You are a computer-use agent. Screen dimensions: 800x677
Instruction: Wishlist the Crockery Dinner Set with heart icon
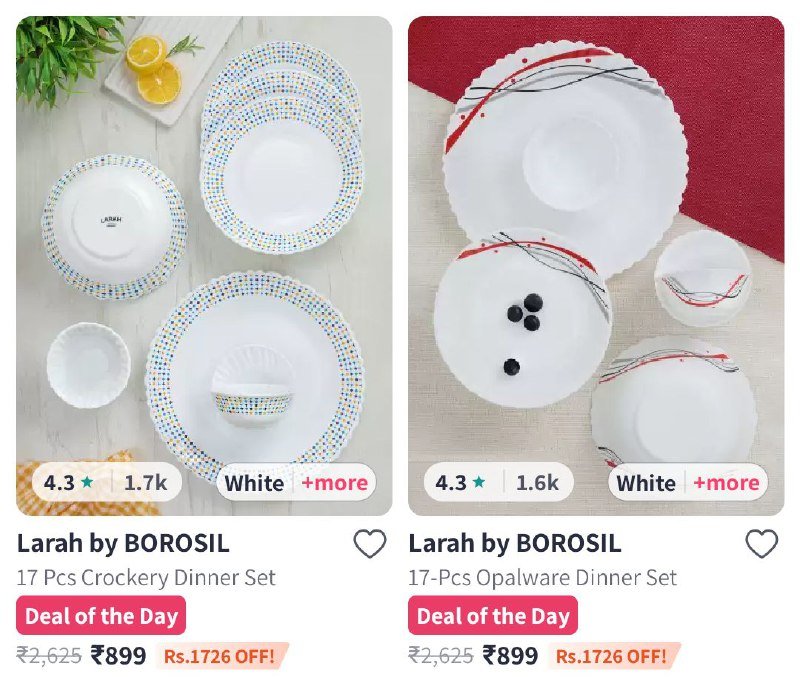click(x=370, y=544)
